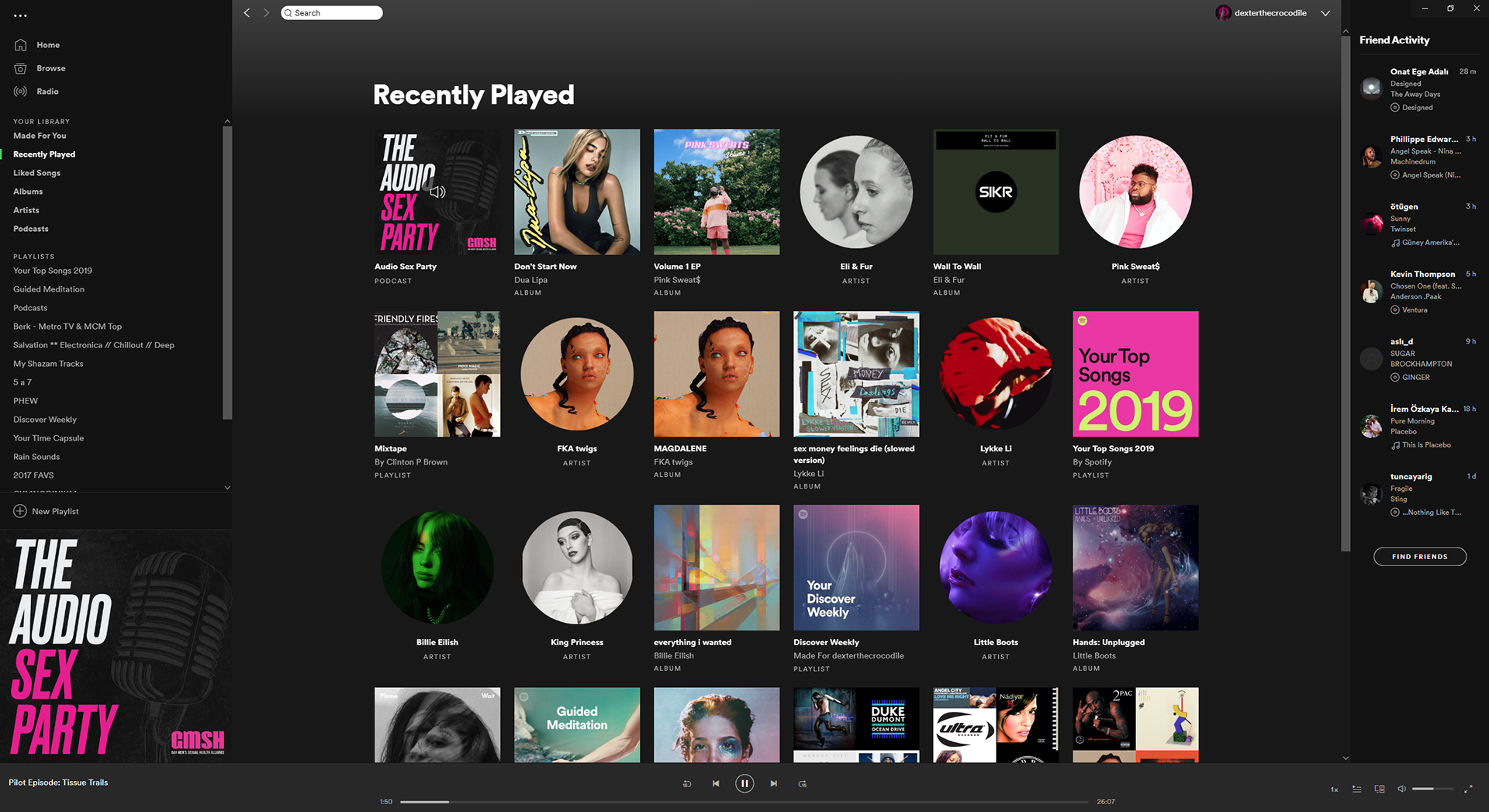Open the three-dot app menu

20,16
